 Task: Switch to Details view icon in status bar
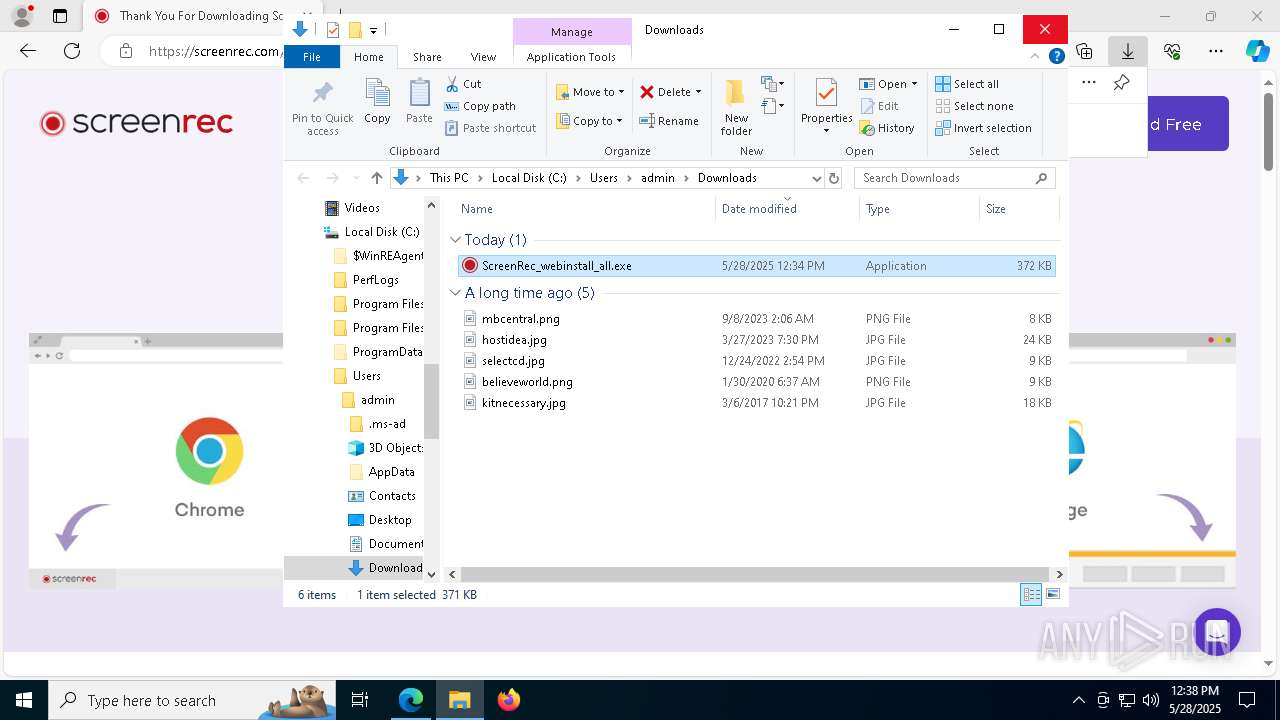[1031, 595]
